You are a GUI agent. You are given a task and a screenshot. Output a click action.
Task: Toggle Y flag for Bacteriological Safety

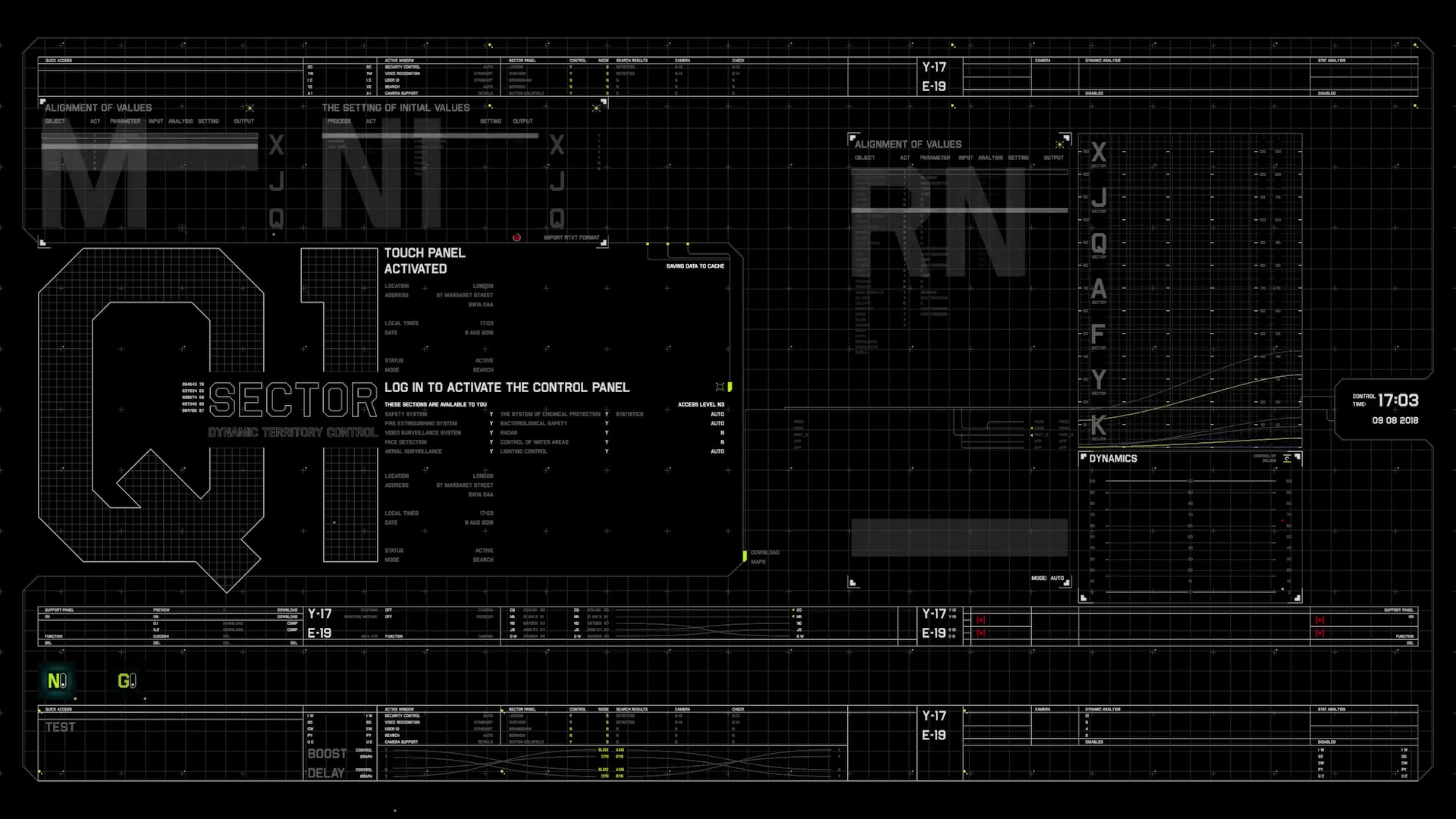pos(606,423)
